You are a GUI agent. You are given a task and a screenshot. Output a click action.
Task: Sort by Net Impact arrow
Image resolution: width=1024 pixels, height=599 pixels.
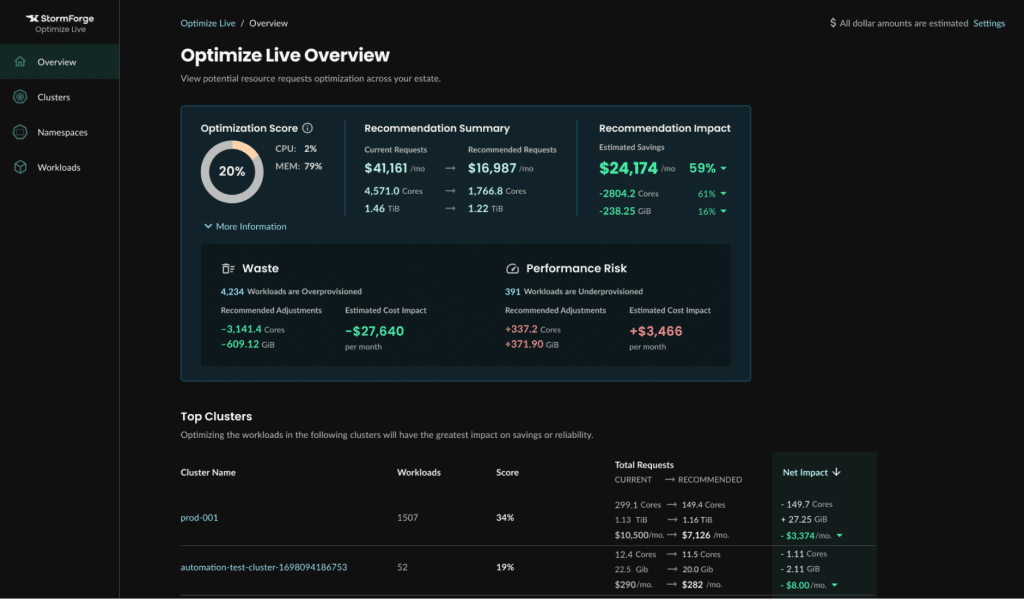click(x=837, y=472)
